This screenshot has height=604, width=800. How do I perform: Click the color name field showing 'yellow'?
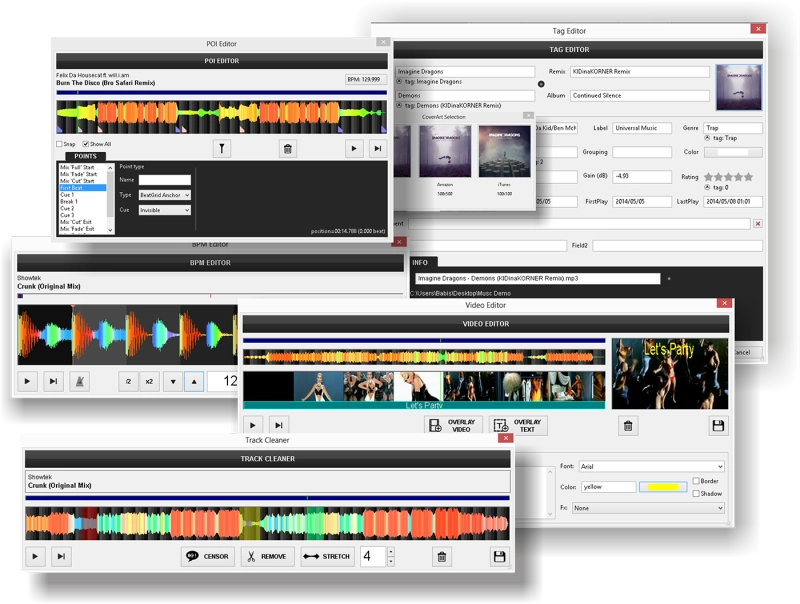coord(609,487)
